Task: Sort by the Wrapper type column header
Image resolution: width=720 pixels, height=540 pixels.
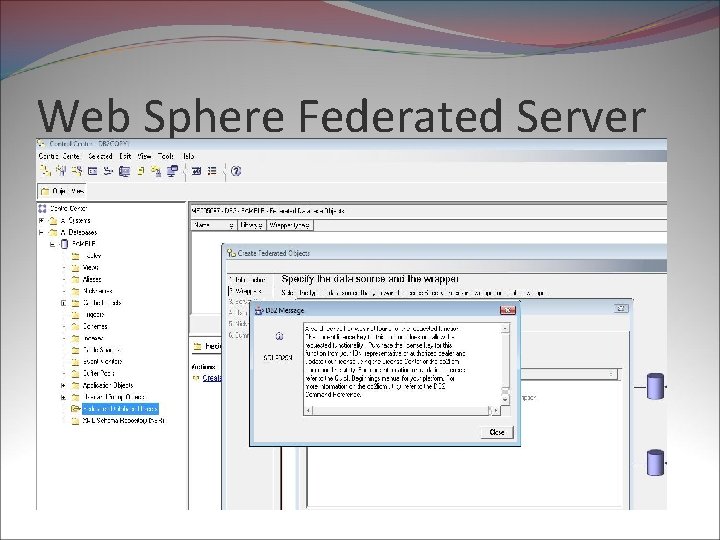Action: click(x=290, y=225)
